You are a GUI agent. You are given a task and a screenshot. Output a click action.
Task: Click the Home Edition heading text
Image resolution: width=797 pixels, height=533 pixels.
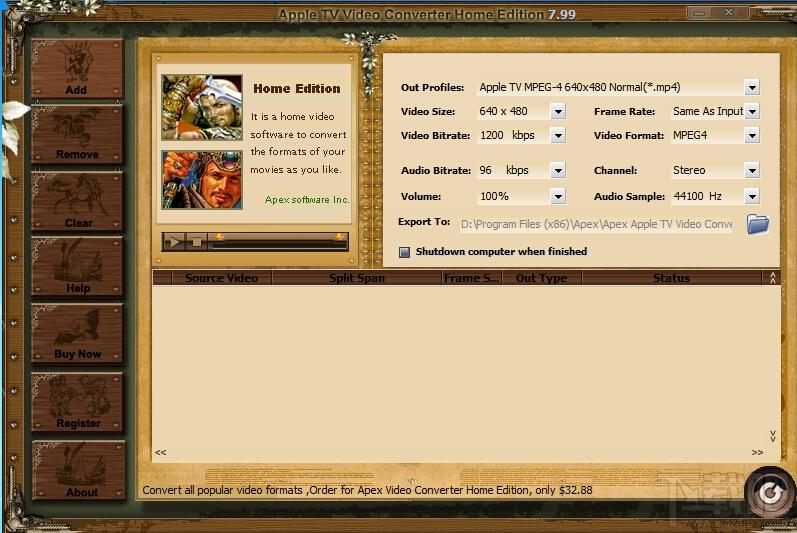click(x=297, y=88)
